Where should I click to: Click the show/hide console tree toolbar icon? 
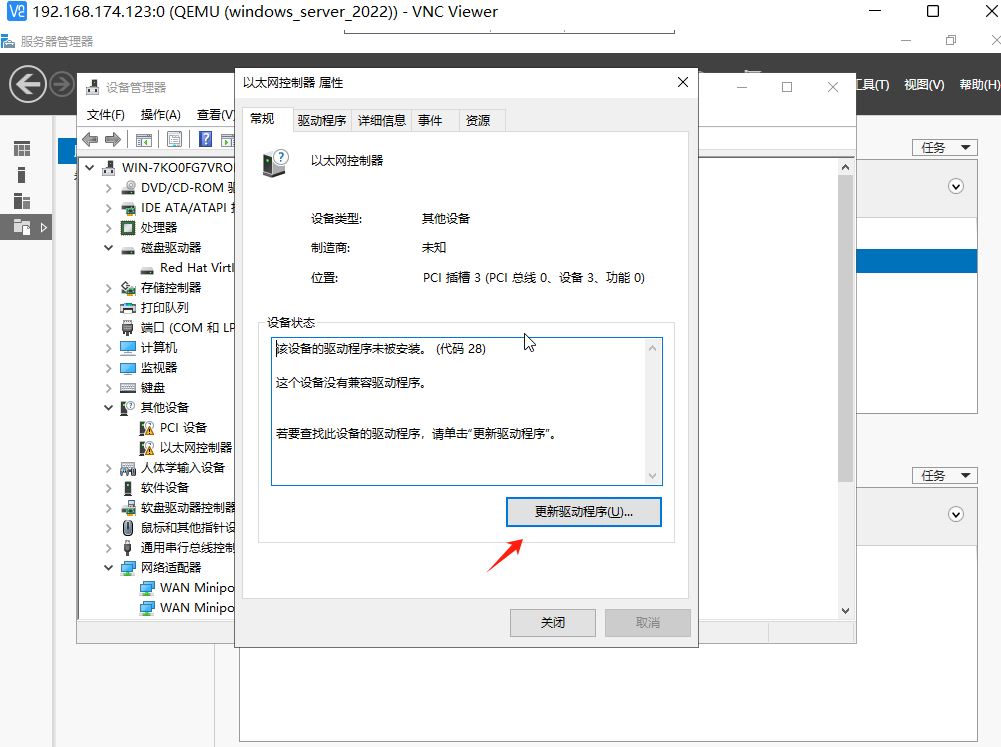(144, 139)
